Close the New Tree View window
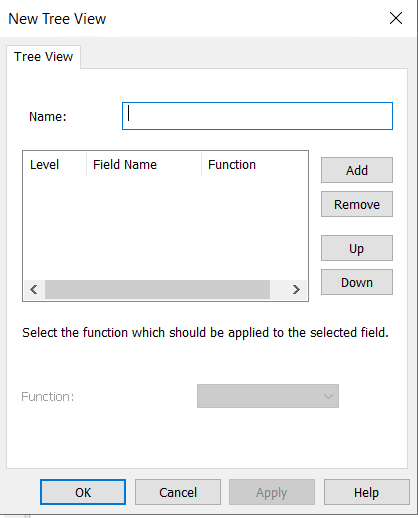Viewport: 418px width, 518px height. 396,18
